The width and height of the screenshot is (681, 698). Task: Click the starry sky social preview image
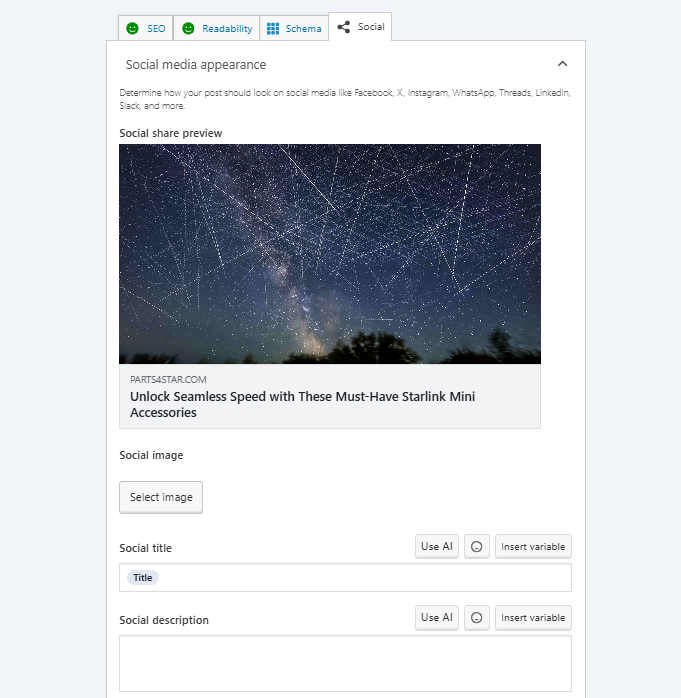tap(330, 254)
